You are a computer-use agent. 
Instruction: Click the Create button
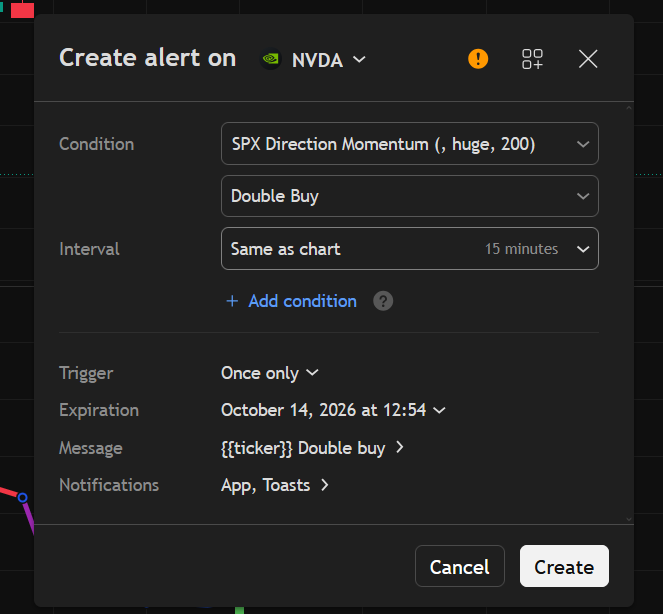point(564,566)
